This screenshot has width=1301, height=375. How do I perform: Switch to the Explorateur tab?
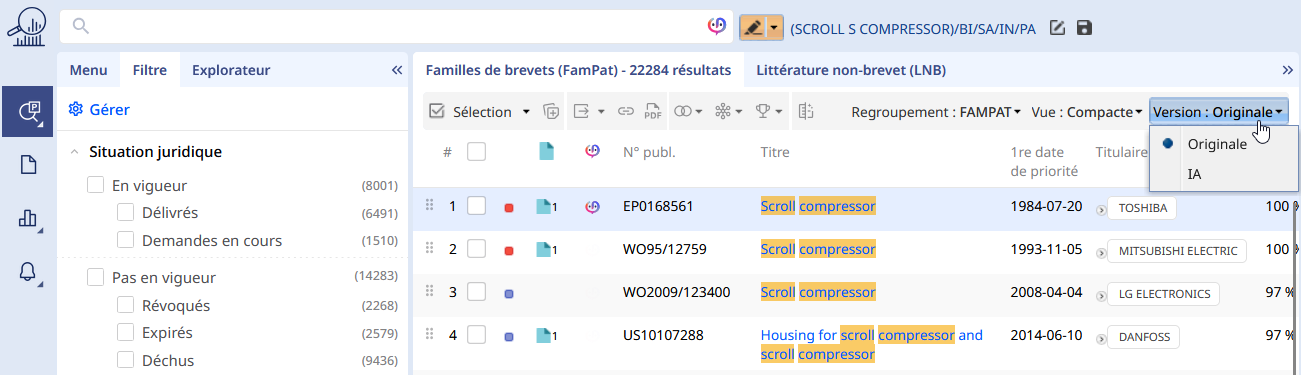point(231,70)
